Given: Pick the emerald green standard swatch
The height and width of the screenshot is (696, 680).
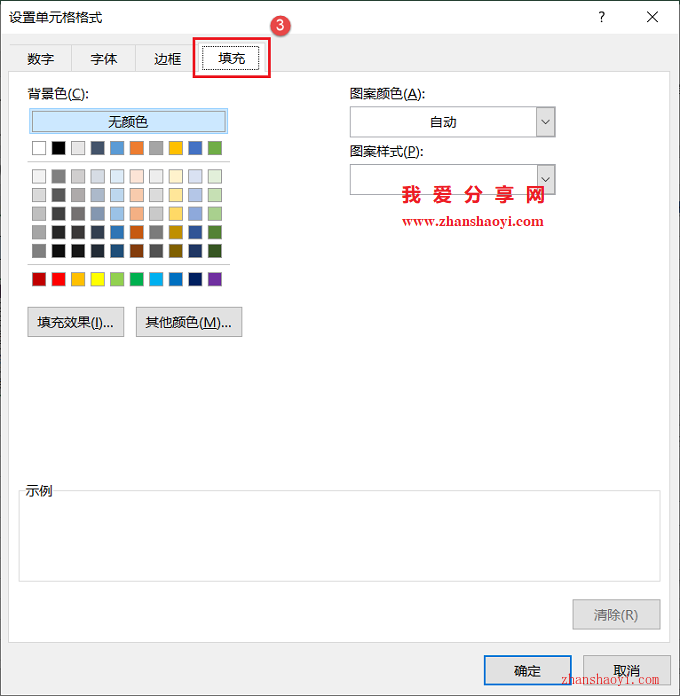Looking at the screenshot, I should (x=137, y=279).
